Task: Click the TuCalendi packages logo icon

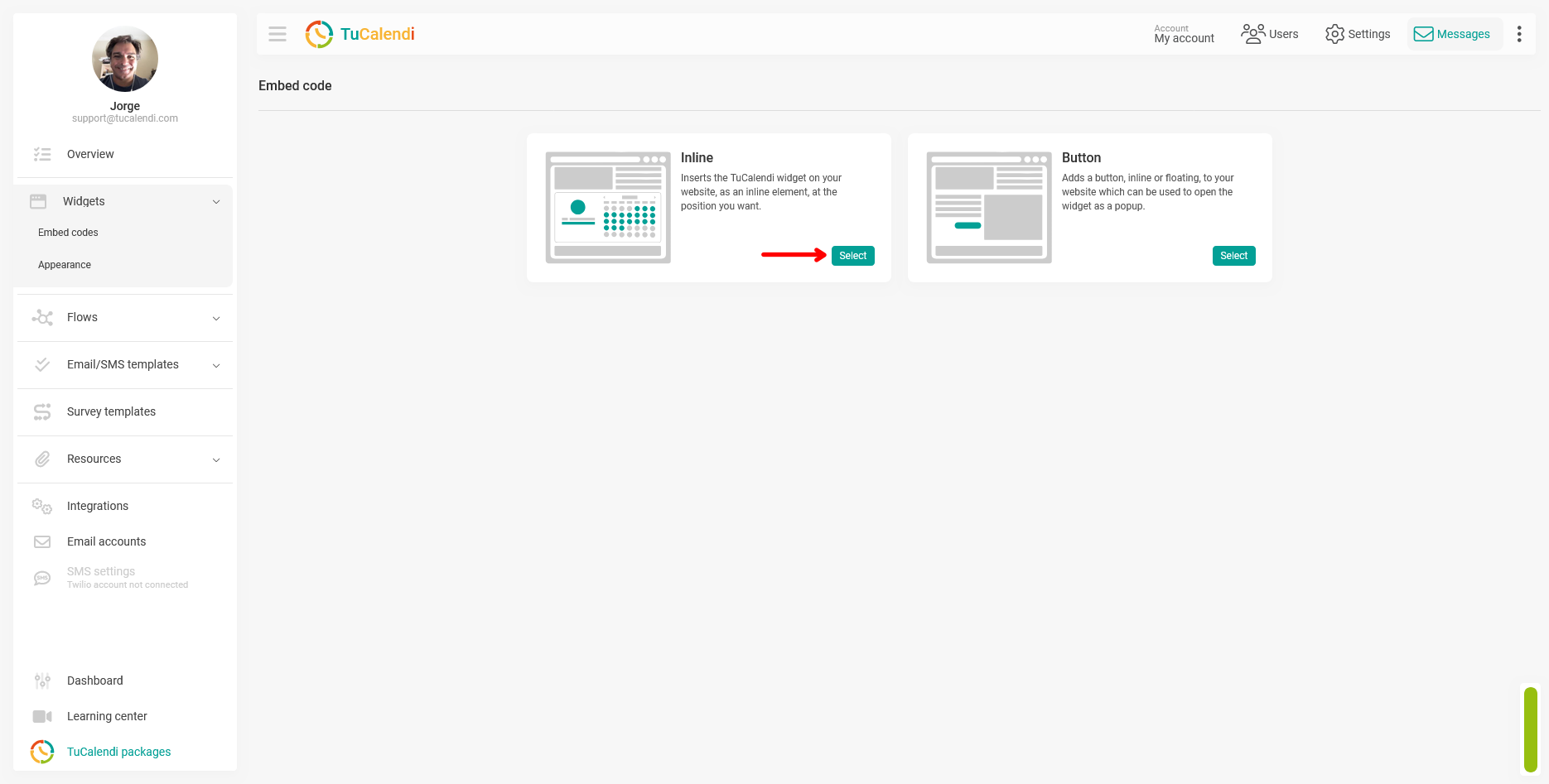Action: click(x=42, y=752)
